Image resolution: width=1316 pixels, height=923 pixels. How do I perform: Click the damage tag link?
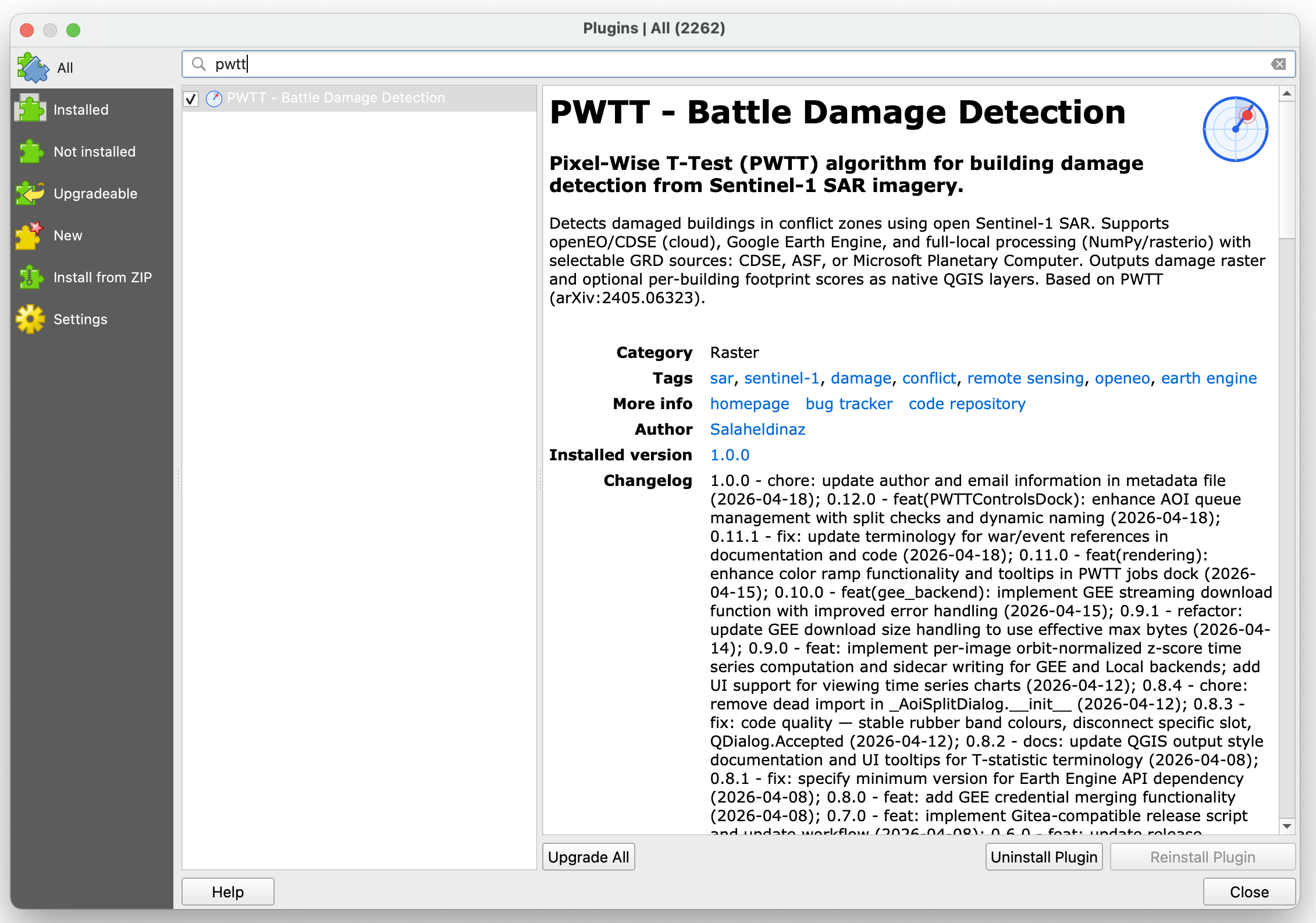coord(861,378)
